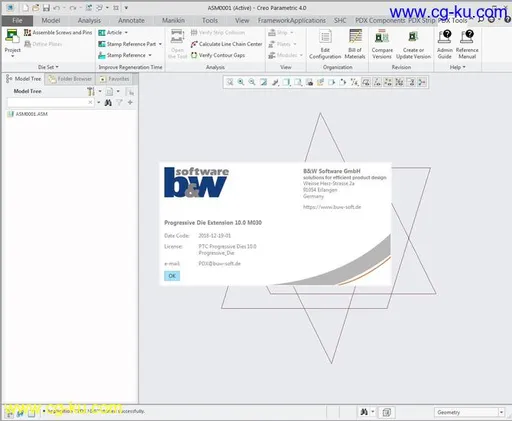Expand the Die Set group menu
This screenshot has height=421, width=512.
tap(48, 67)
